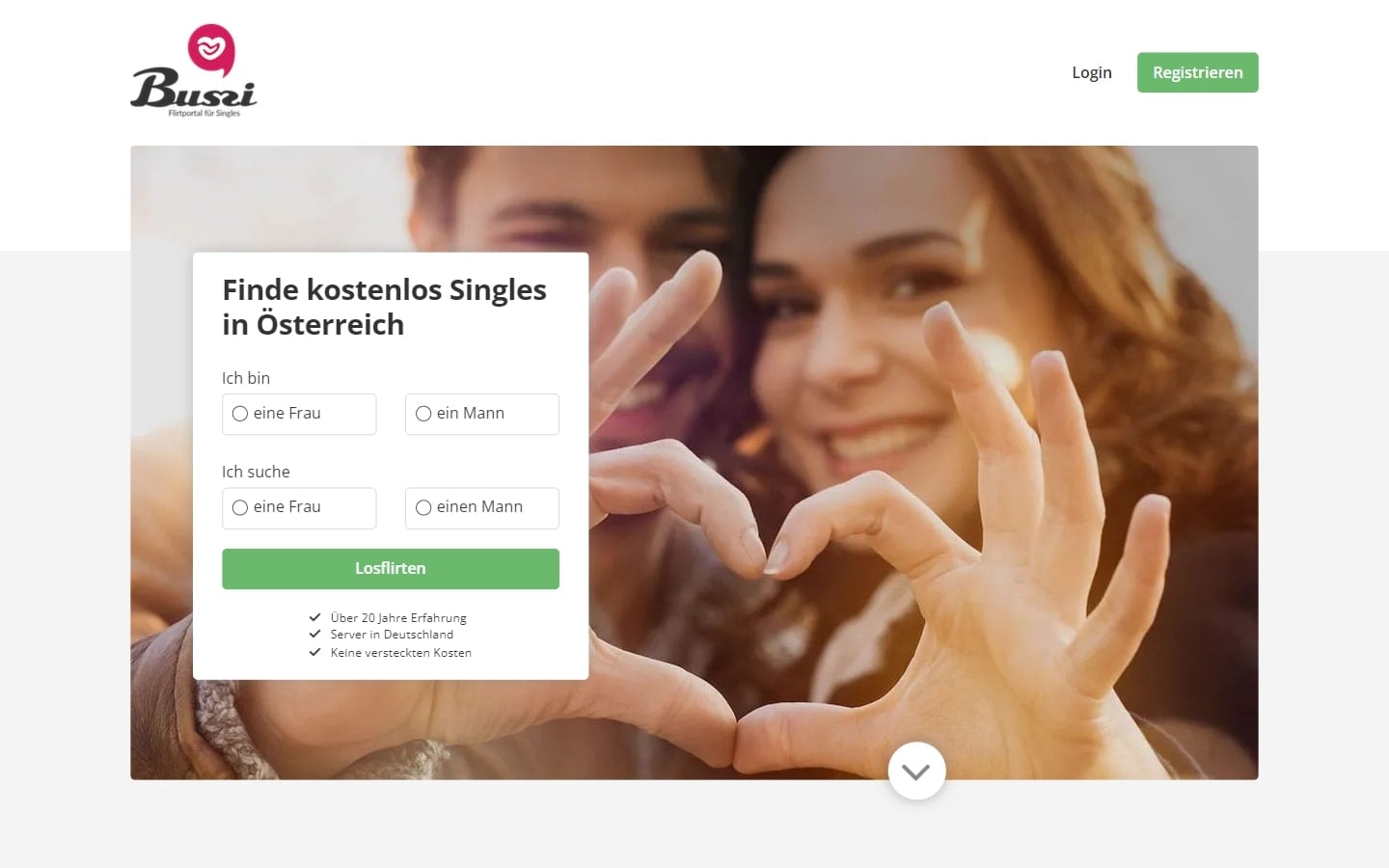Click the 'Server in Deutschland' text

tap(392, 635)
